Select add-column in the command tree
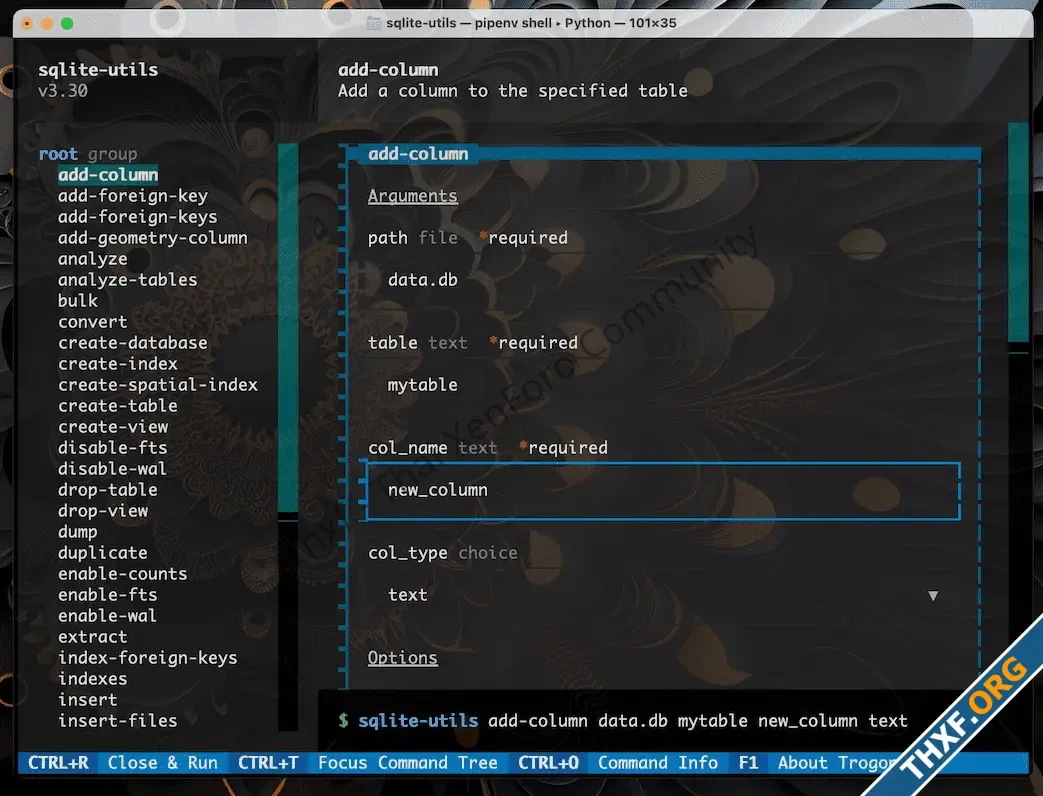 tap(108, 175)
